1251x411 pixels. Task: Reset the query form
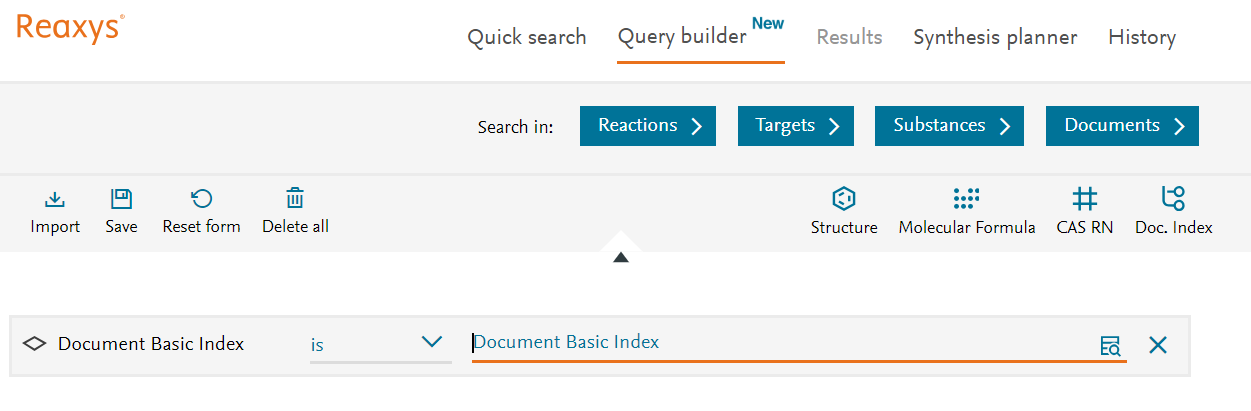click(x=201, y=198)
